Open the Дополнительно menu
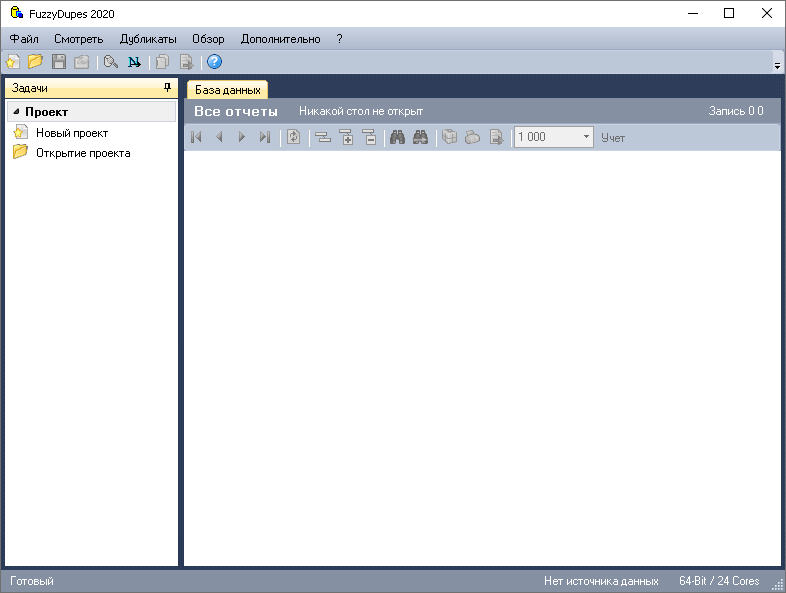 [280, 39]
